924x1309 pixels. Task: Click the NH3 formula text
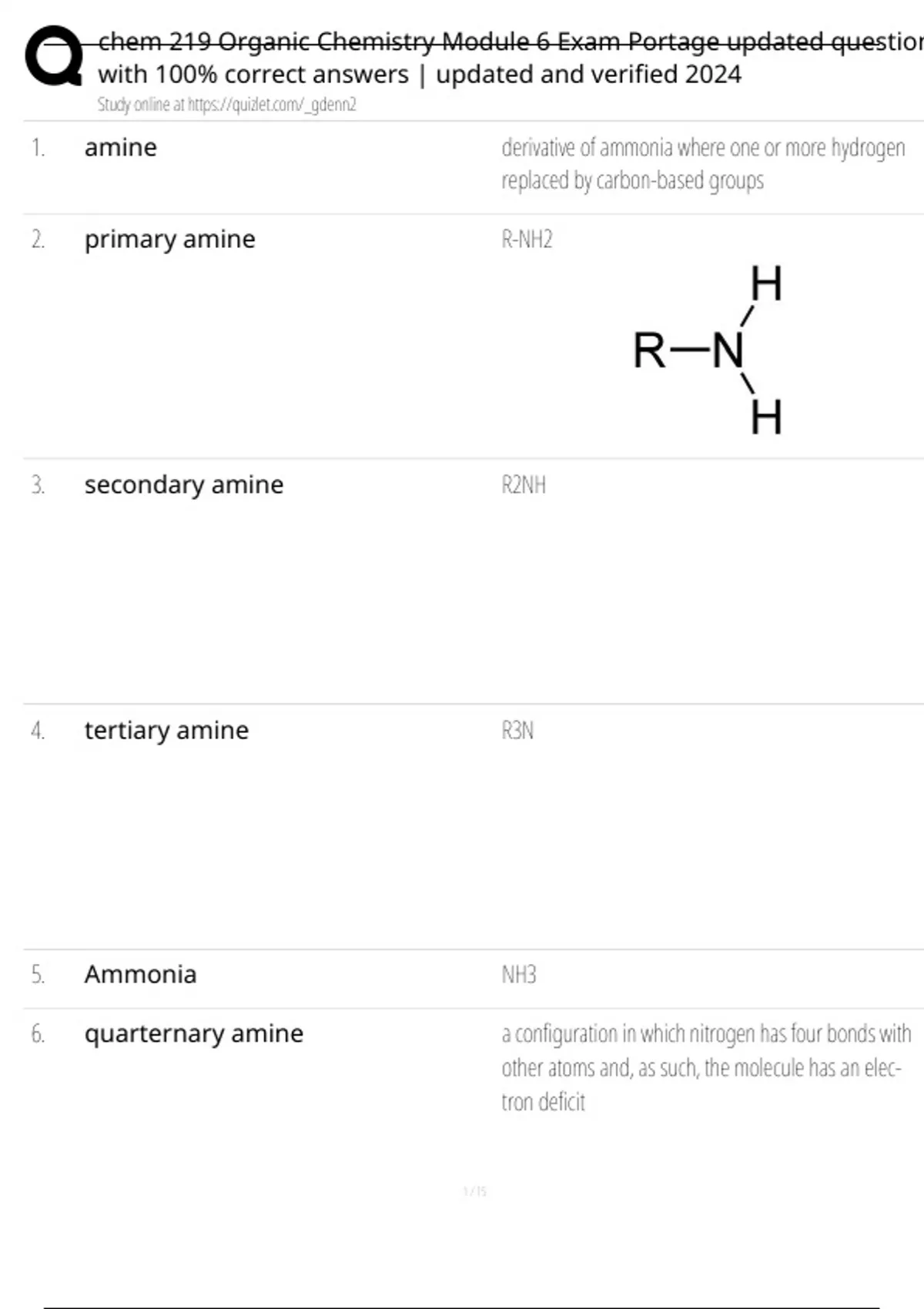(519, 975)
